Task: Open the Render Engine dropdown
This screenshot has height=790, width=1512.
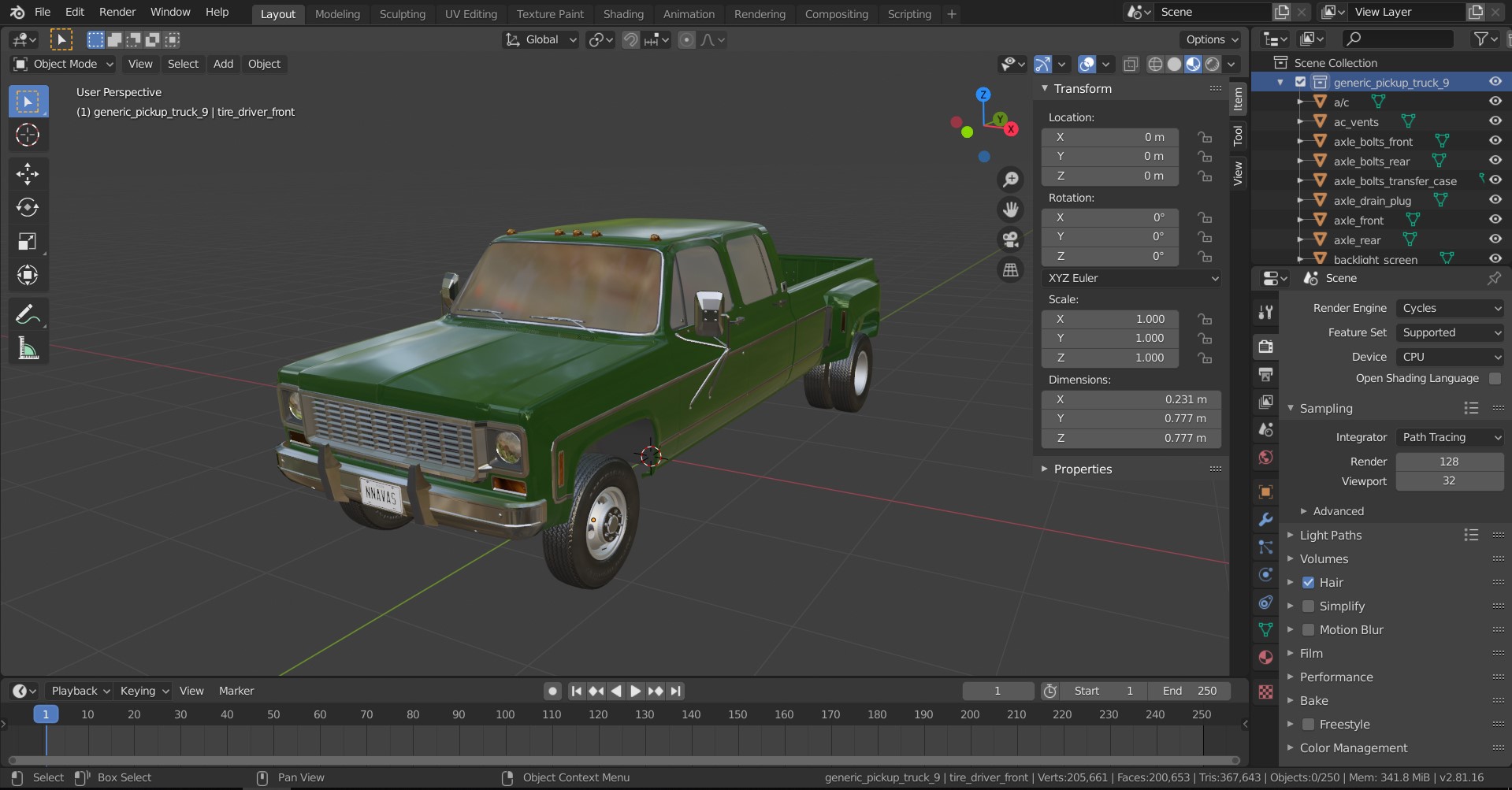Action: (1450, 308)
